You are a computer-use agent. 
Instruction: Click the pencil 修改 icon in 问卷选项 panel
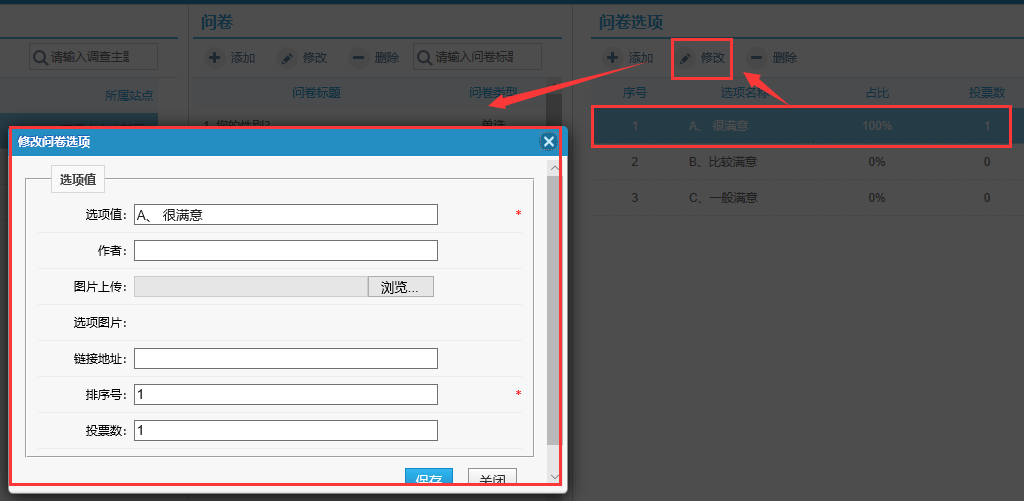coord(685,58)
